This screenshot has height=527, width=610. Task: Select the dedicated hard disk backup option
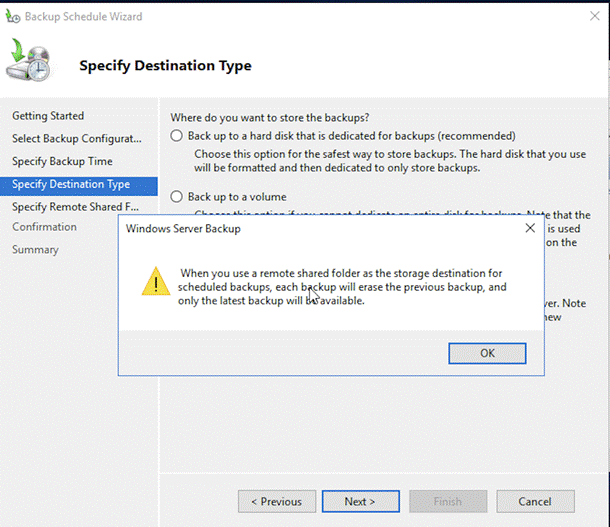[177, 136]
